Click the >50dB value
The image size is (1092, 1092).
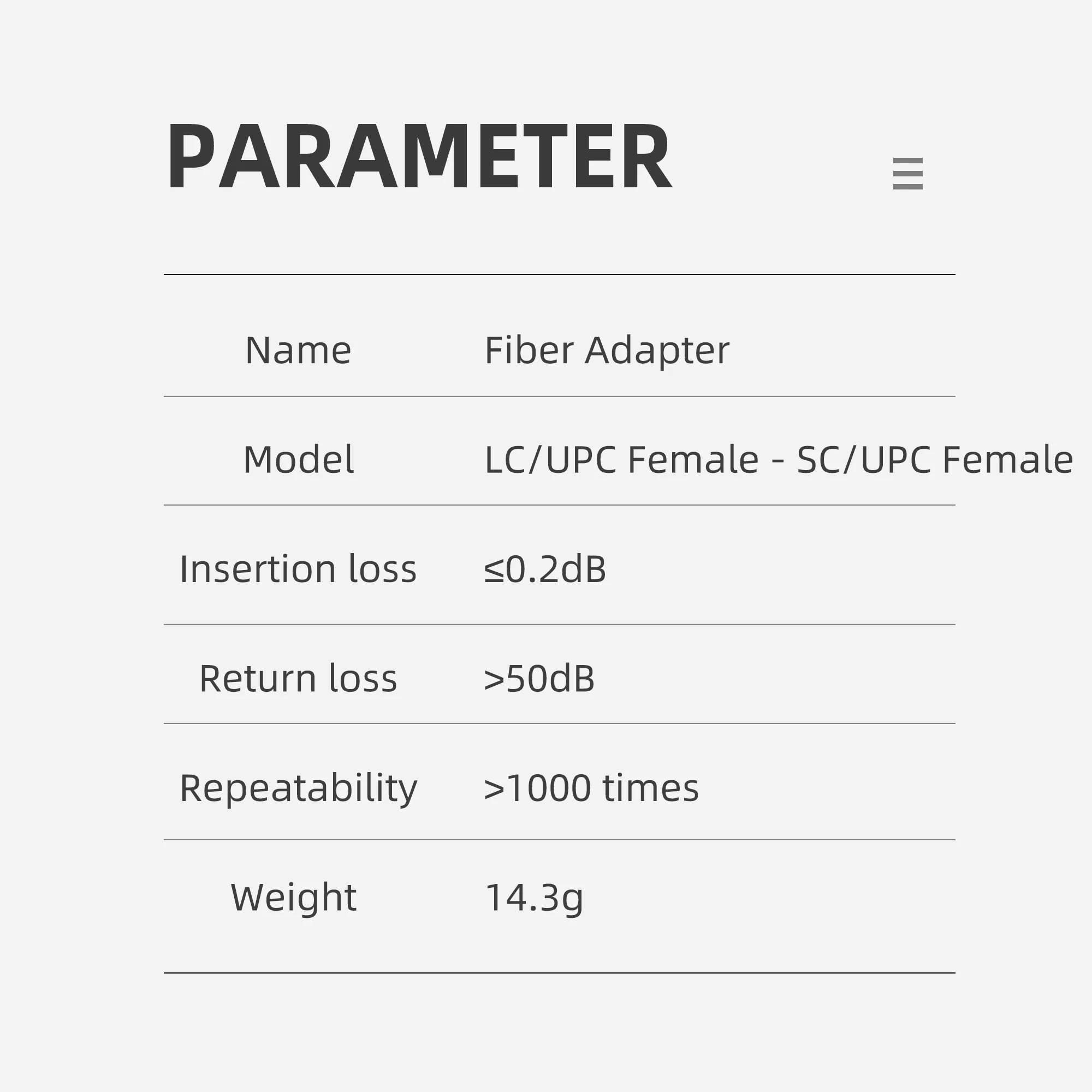(539, 678)
